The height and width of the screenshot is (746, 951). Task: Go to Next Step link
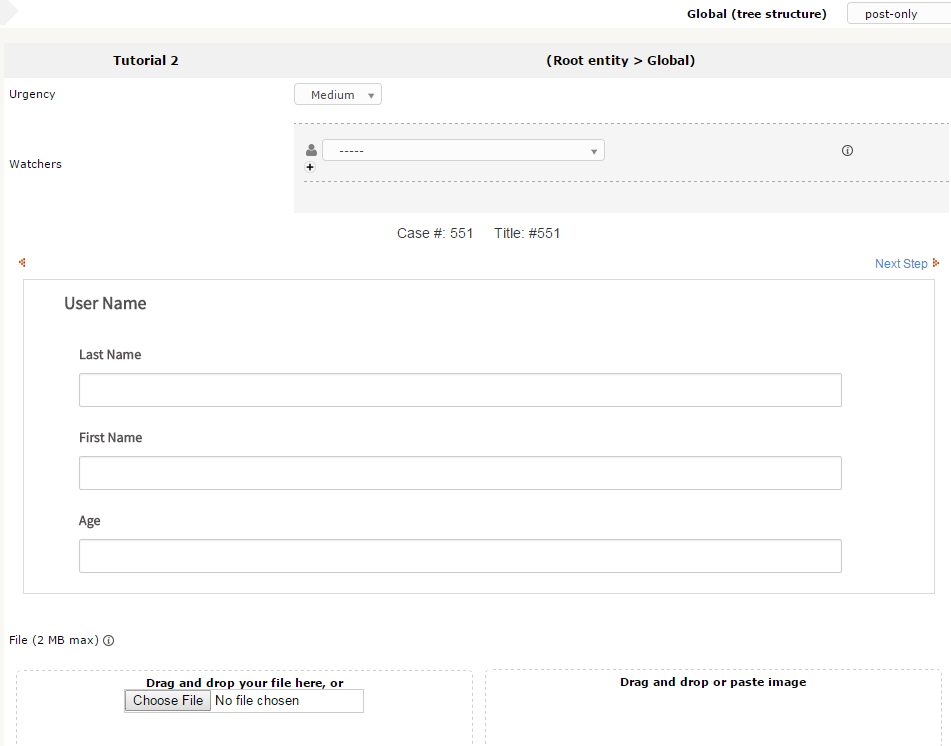900,264
